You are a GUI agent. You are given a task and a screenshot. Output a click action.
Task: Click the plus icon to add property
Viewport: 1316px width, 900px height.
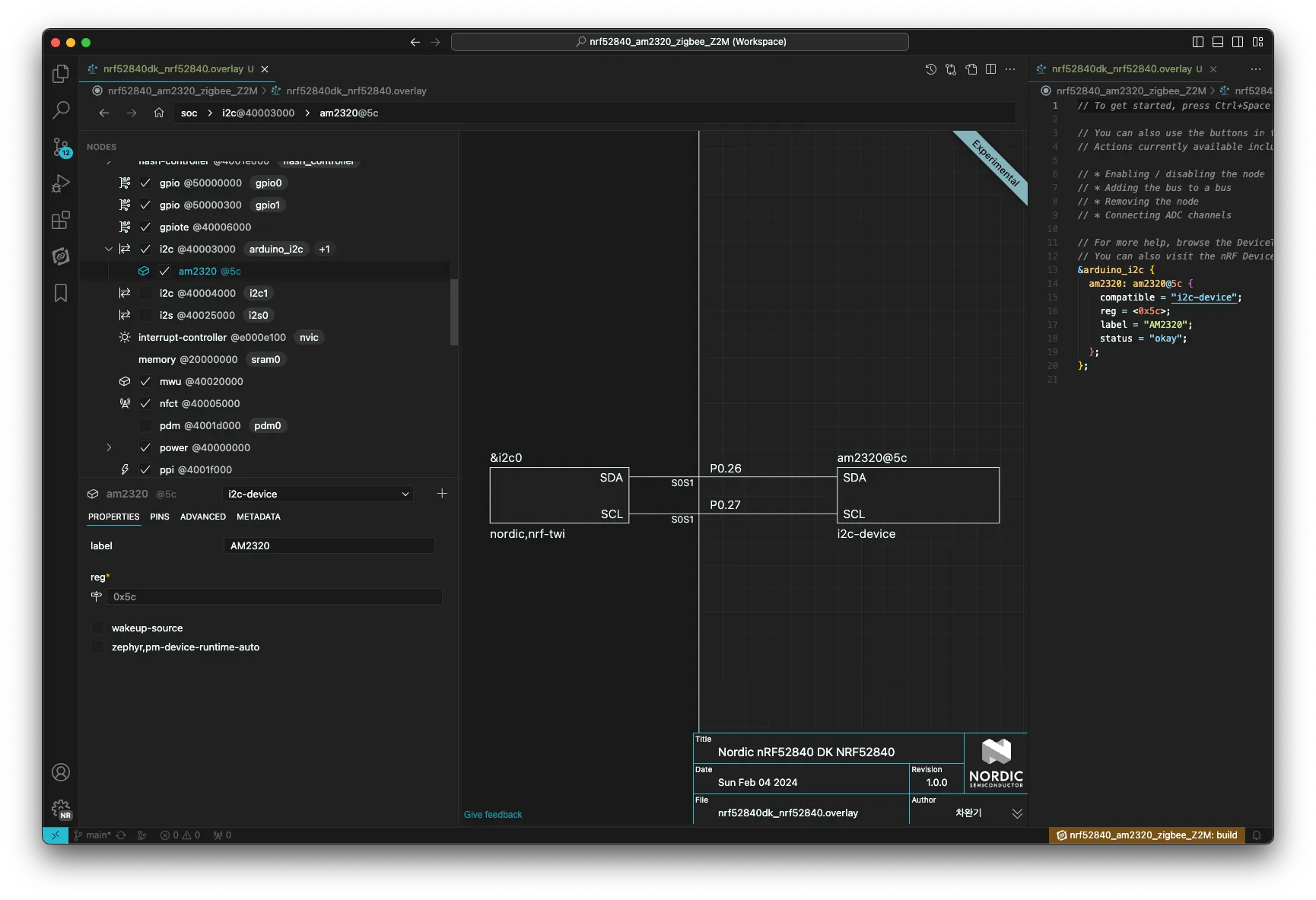(x=442, y=494)
